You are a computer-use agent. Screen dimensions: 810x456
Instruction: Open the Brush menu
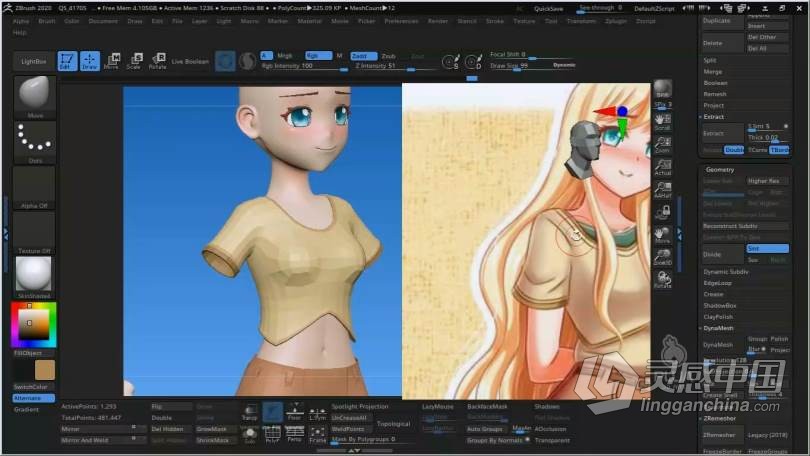click(46, 21)
